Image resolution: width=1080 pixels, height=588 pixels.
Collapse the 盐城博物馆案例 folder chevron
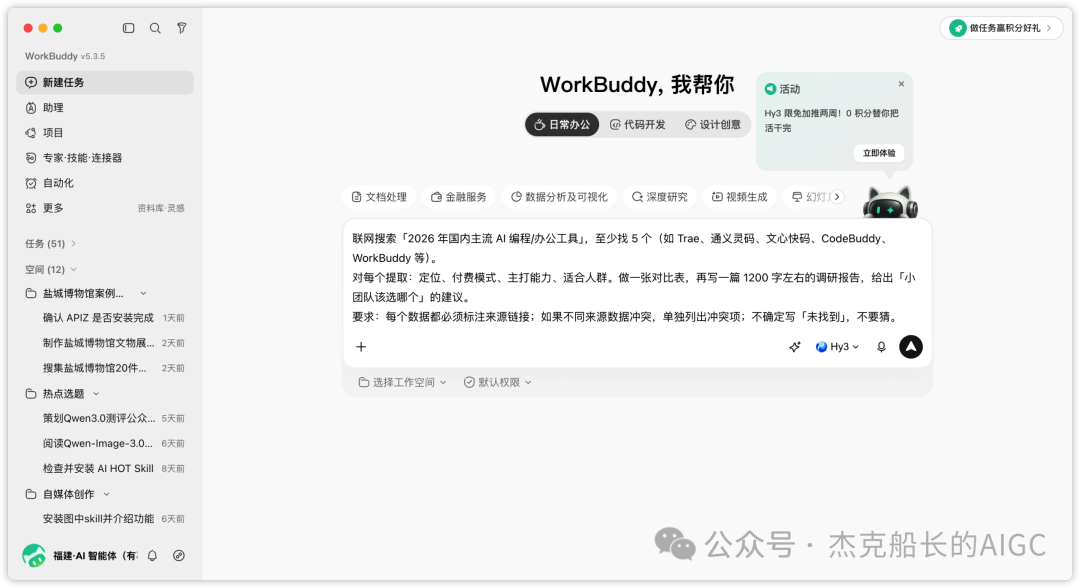click(x=143, y=293)
